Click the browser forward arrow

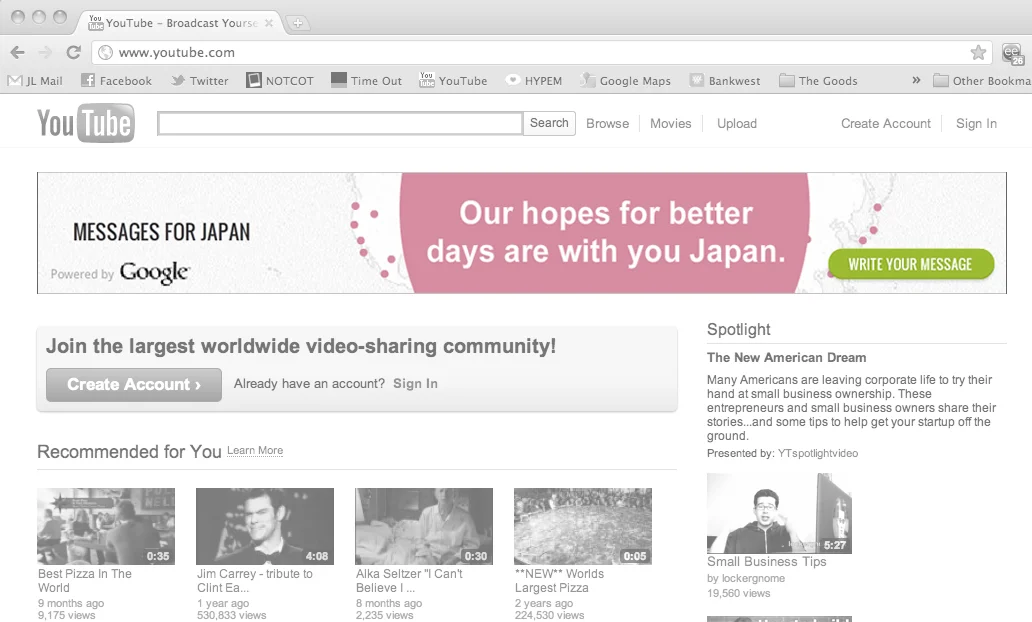click(45, 52)
